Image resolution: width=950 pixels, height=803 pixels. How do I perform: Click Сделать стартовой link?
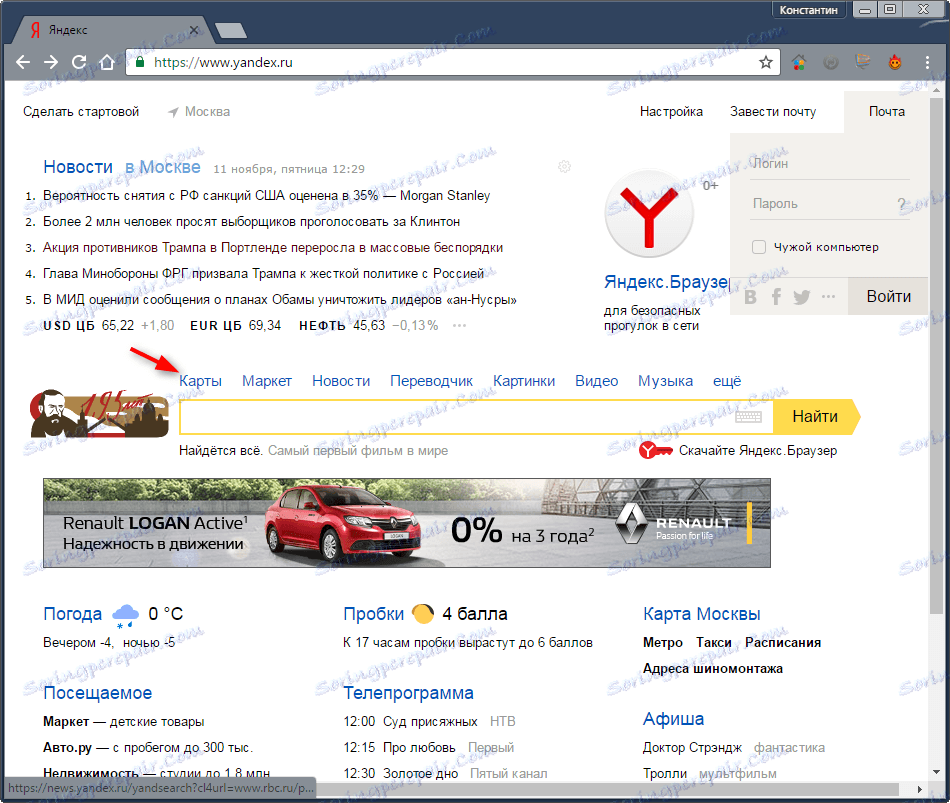click(x=81, y=112)
